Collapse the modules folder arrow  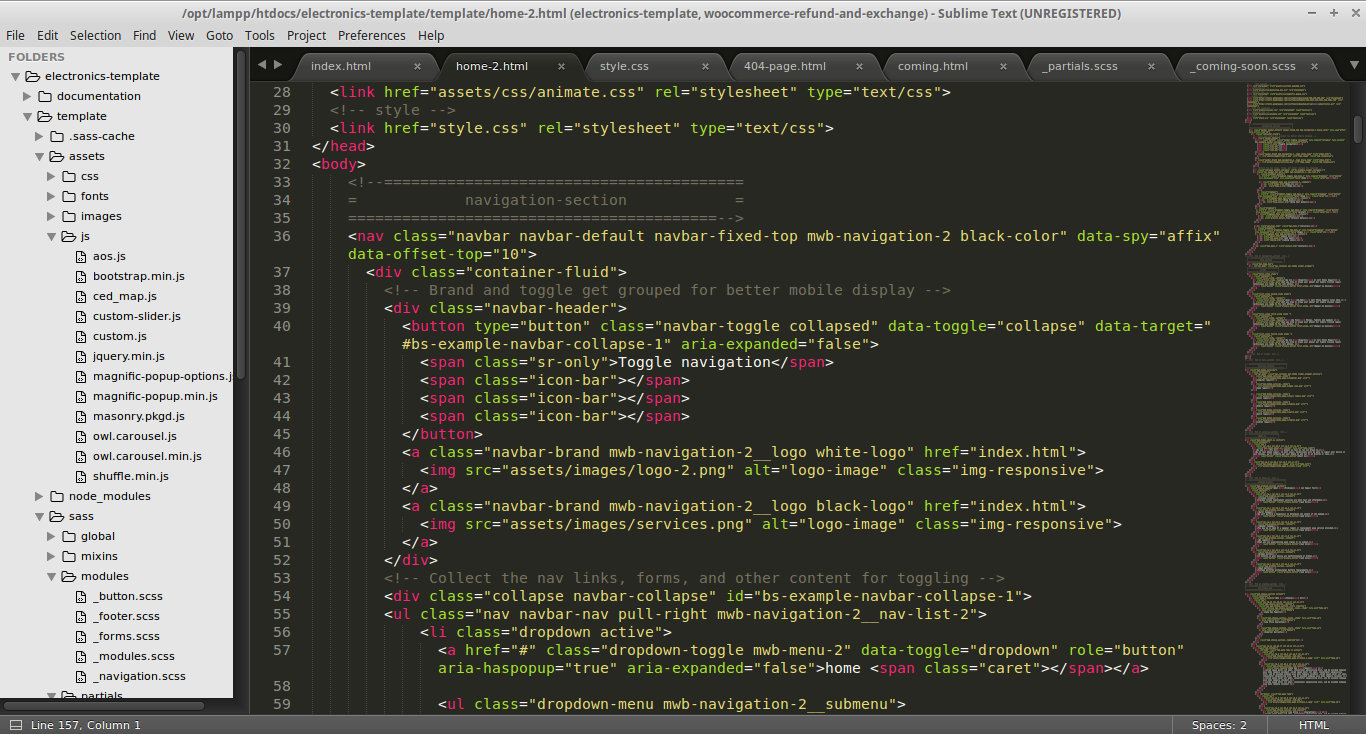tap(51, 576)
